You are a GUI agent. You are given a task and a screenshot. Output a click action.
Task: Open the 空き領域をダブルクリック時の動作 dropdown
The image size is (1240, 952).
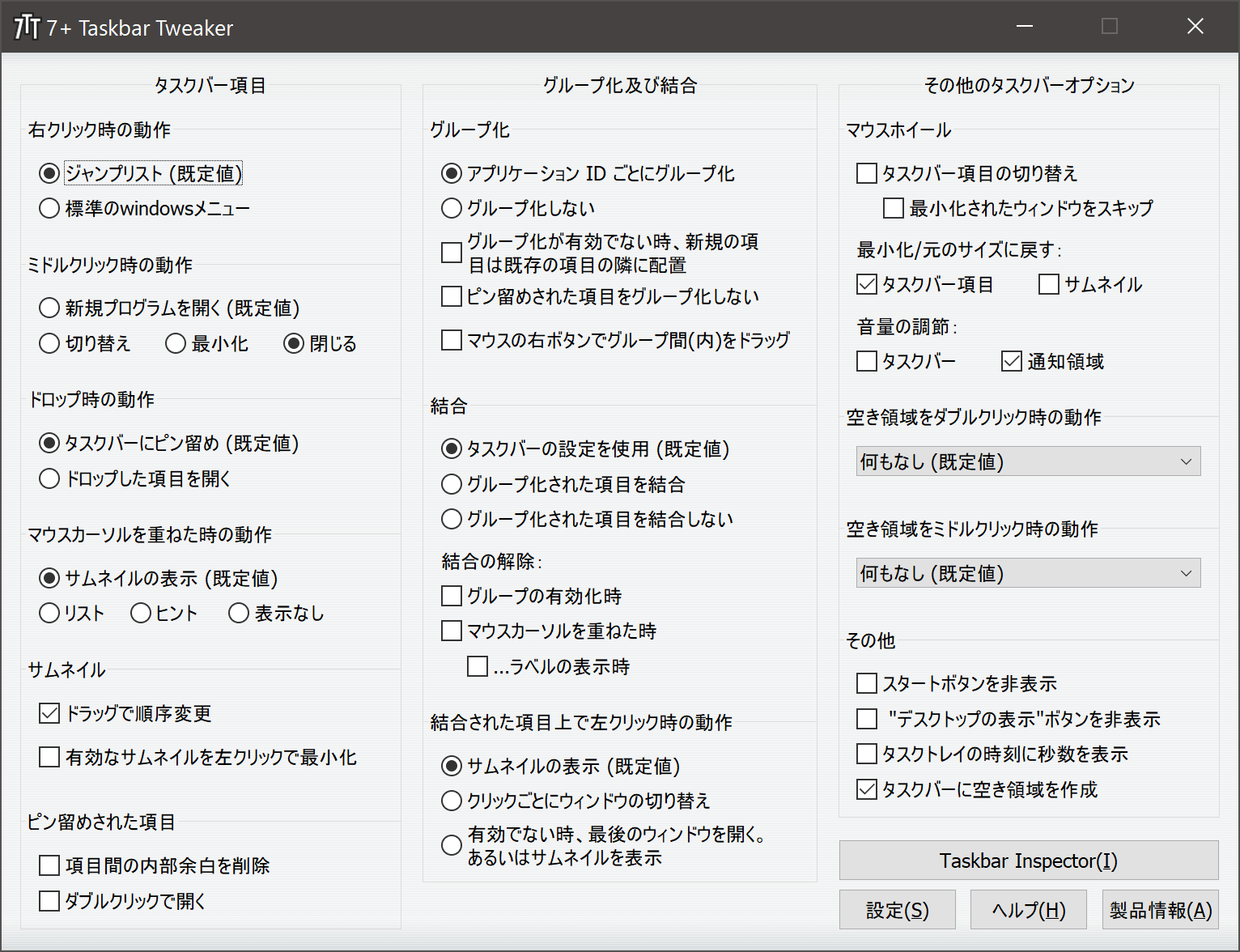pyautogui.click(x=1028, y=461)
